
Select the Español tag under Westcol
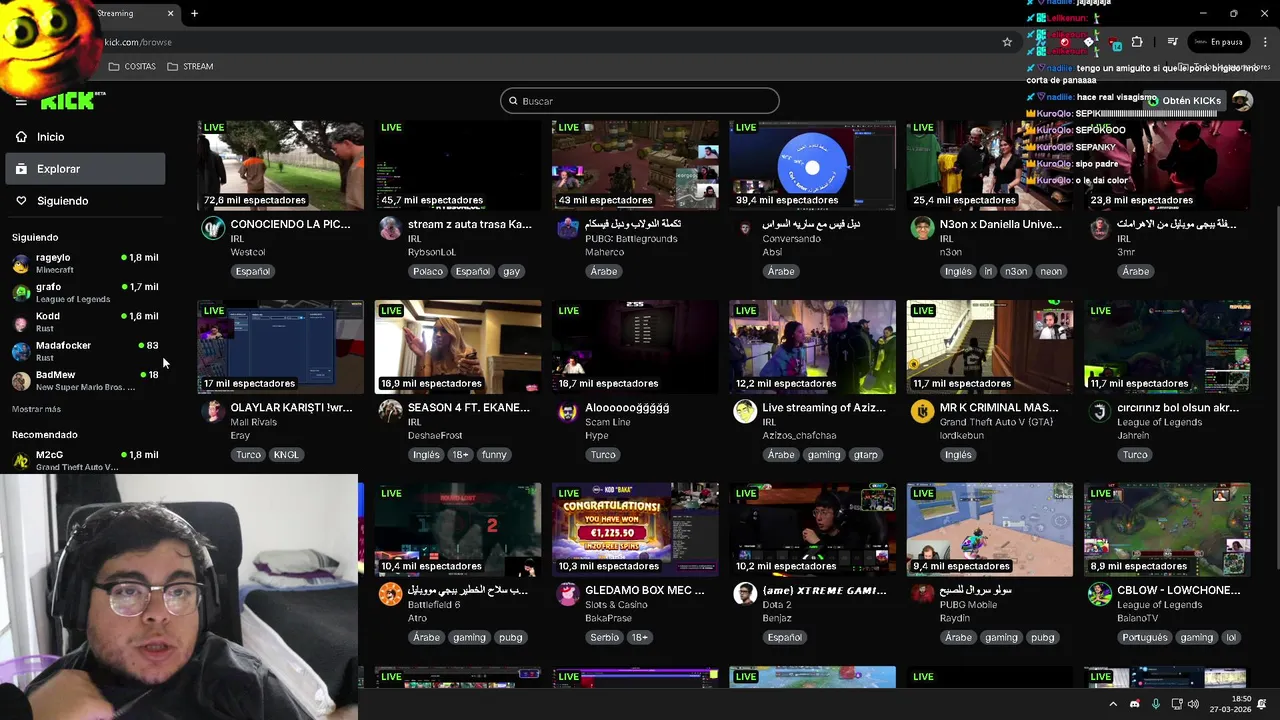pyautogui.click(x=253, y=271)
